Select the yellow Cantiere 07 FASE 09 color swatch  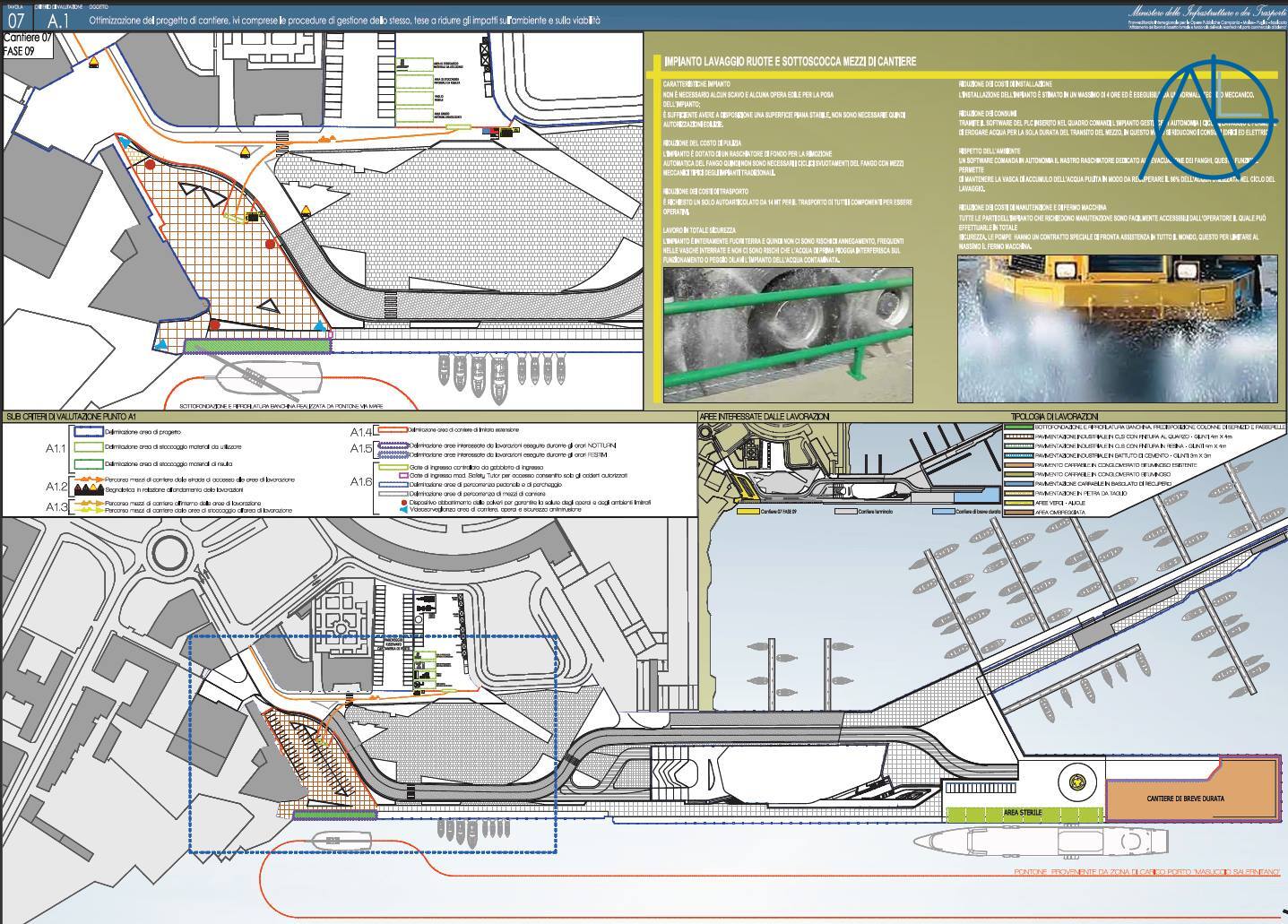tap(748, 512)
